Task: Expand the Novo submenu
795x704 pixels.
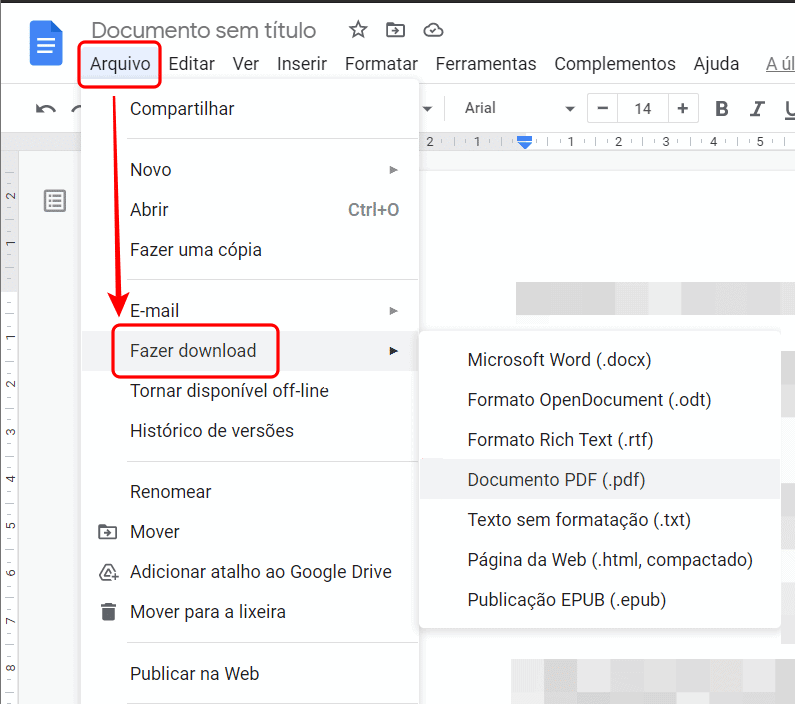Action: pos(250,170)
